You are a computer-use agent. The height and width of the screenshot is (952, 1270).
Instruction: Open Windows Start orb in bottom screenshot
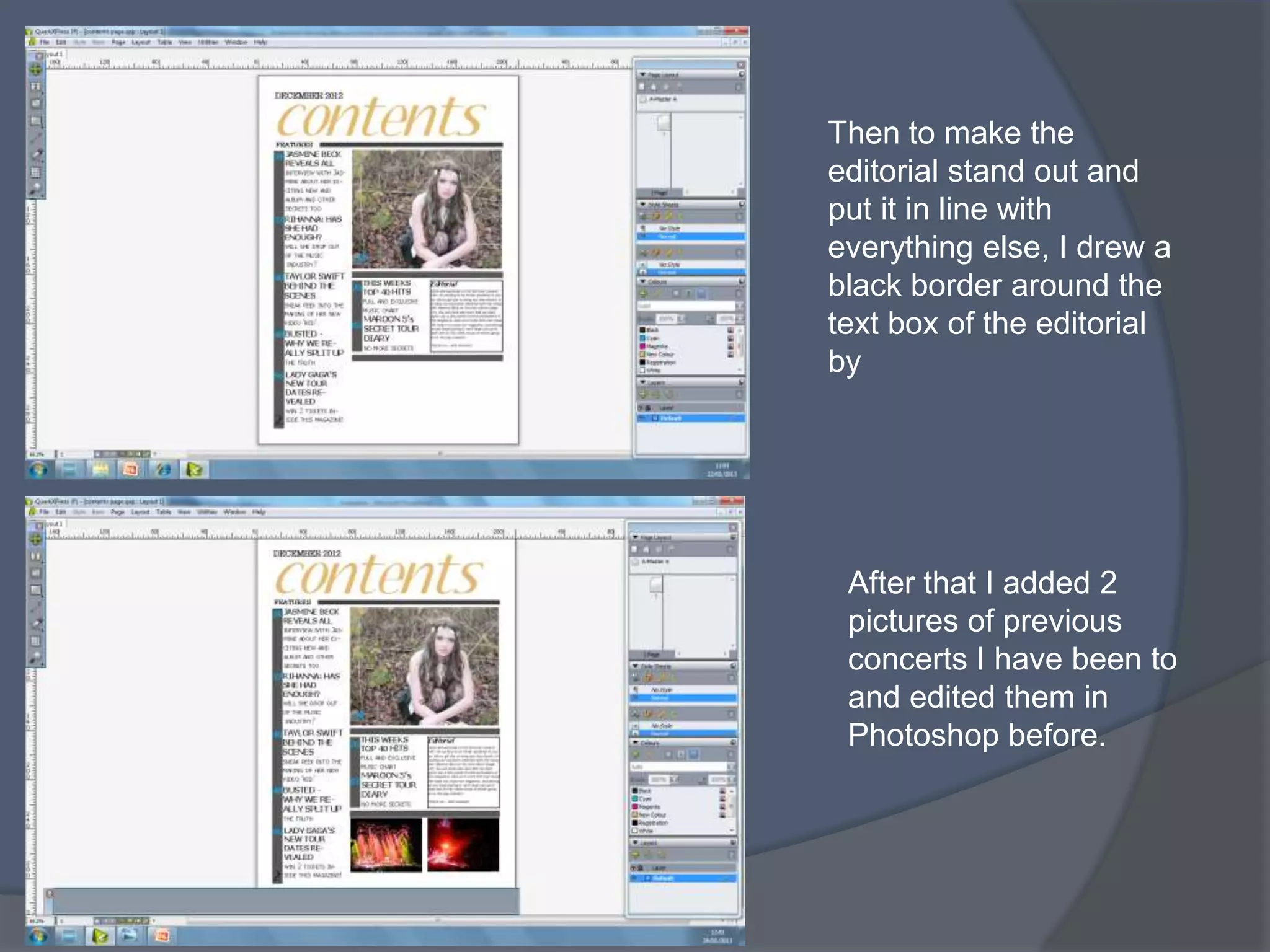pos(38,935)
